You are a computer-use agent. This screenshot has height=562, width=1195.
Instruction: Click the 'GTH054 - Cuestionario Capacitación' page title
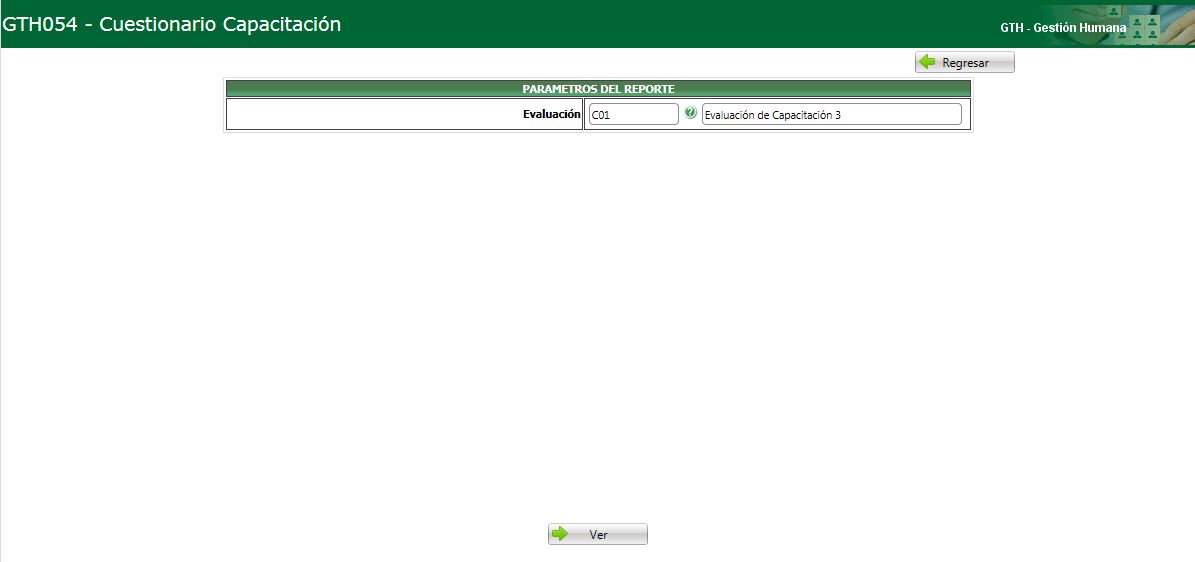click(171, 24)
